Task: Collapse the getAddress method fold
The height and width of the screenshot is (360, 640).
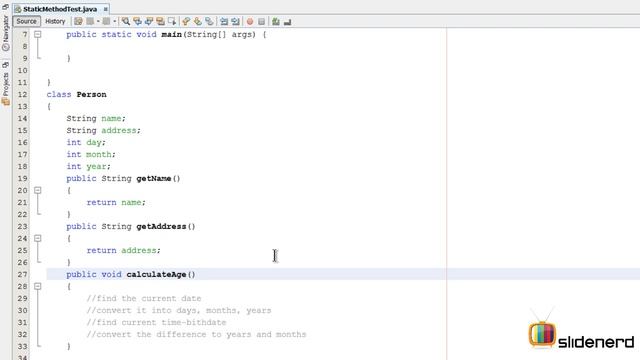Action: pyautogui.click(x=38, y=238)
